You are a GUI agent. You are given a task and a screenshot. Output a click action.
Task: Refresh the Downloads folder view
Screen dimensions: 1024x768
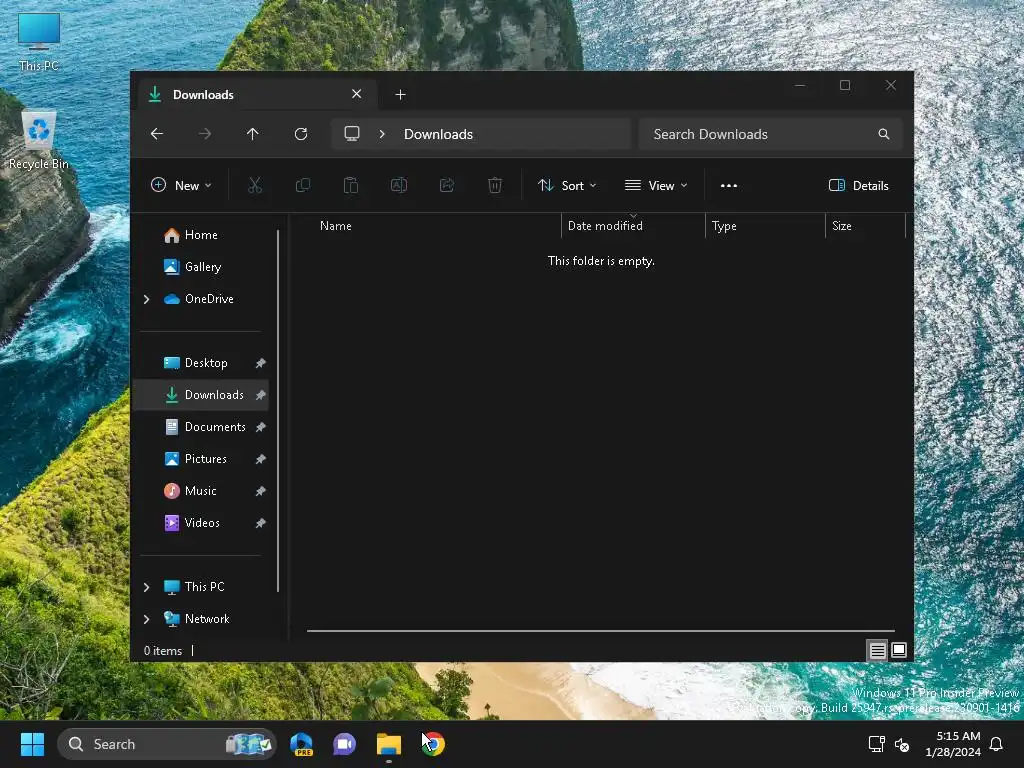(300, 134)
